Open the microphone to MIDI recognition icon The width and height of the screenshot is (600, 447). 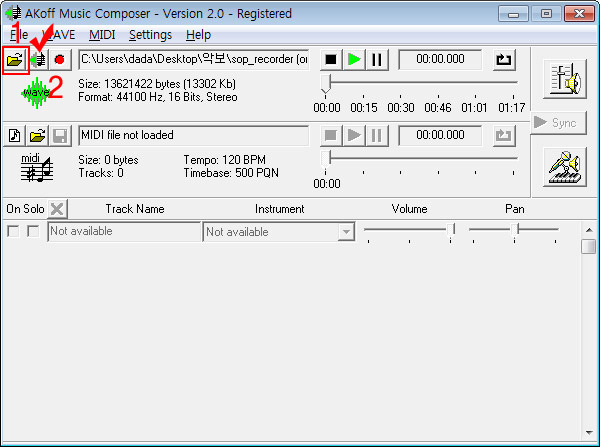[565, 167]
